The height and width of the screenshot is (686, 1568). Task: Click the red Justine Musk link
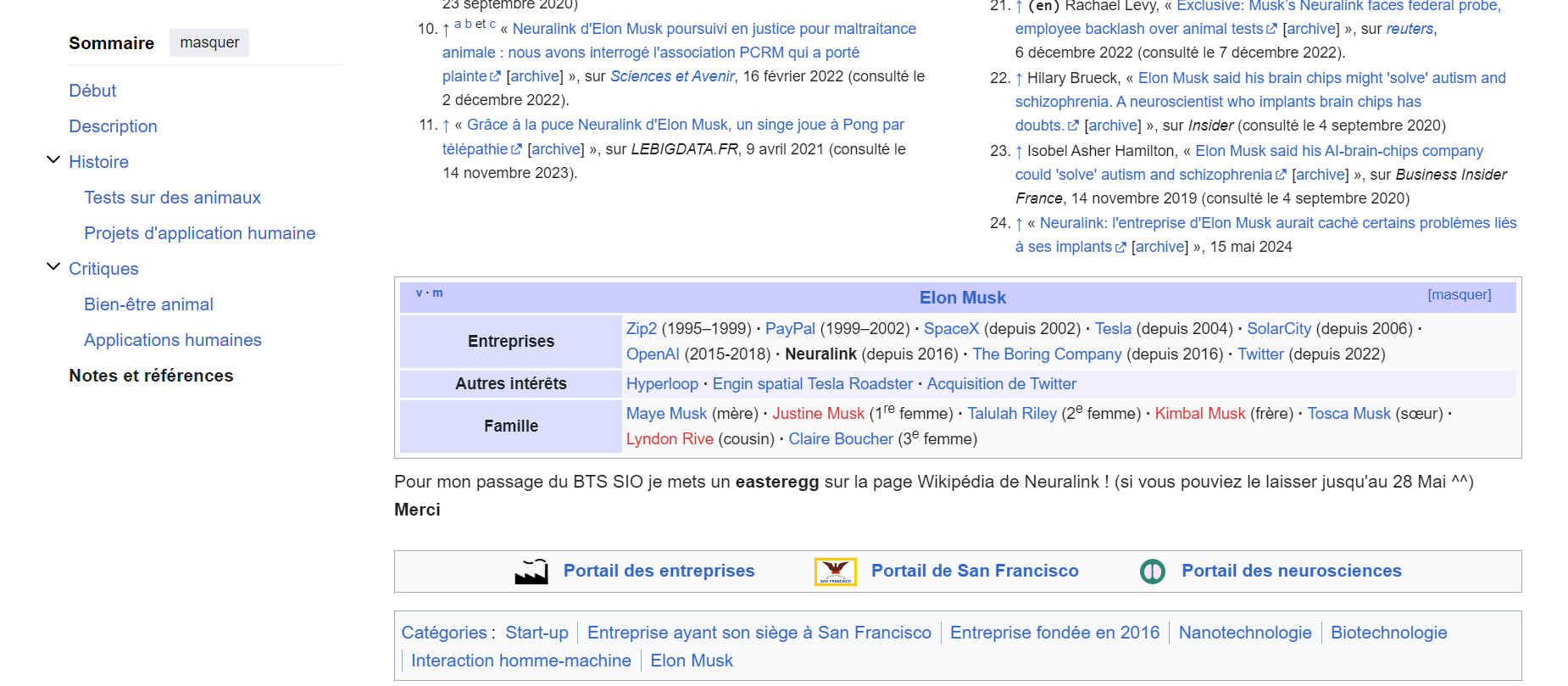coord(818,414)
